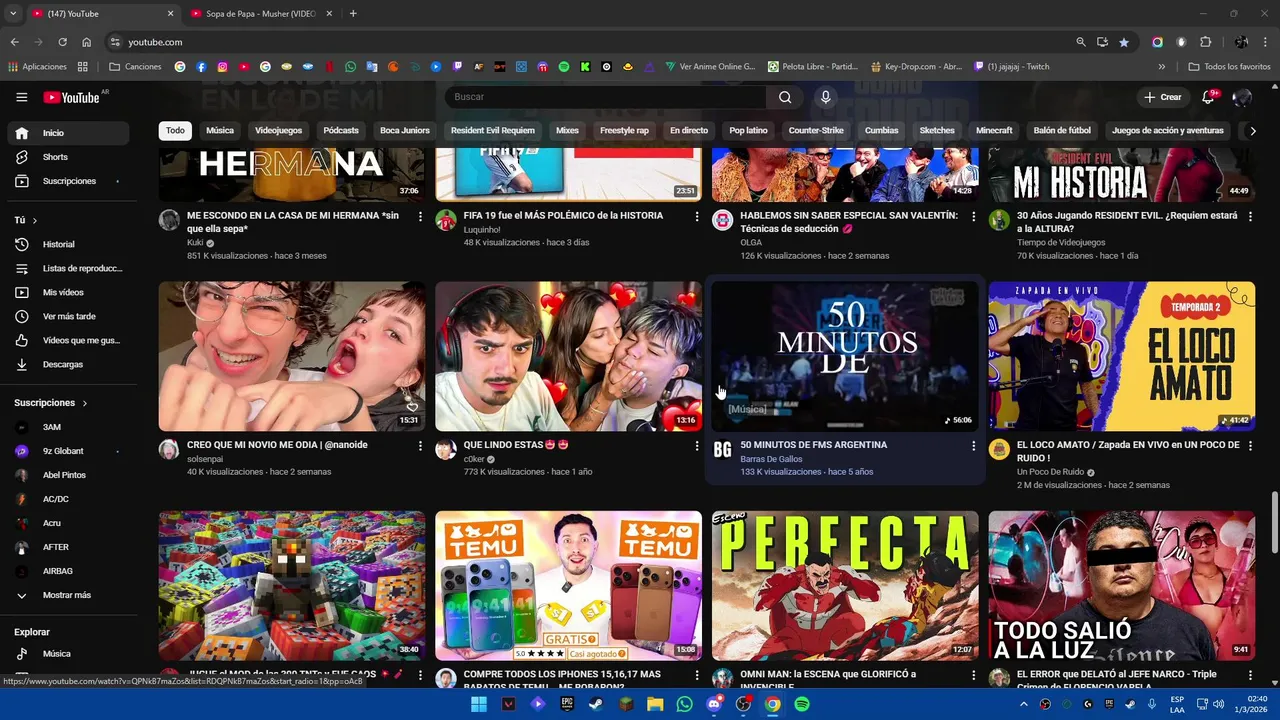Expand the Tú section
The height and width of the screenshot is (720, 1280).
[x=26, y=220]
